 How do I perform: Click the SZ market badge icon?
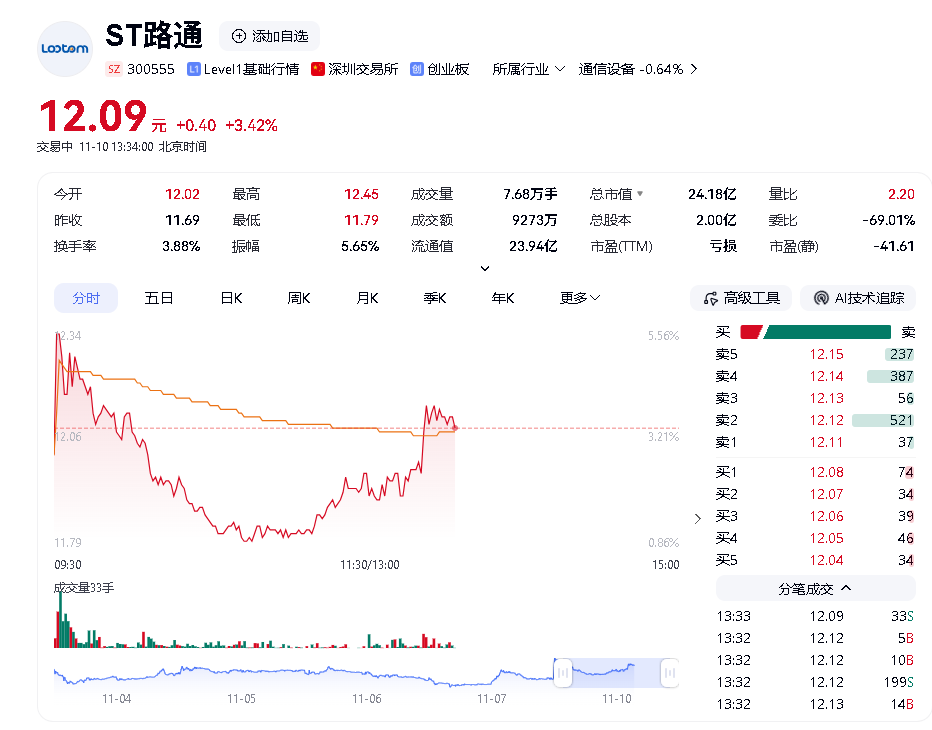(x=114, y=69)
